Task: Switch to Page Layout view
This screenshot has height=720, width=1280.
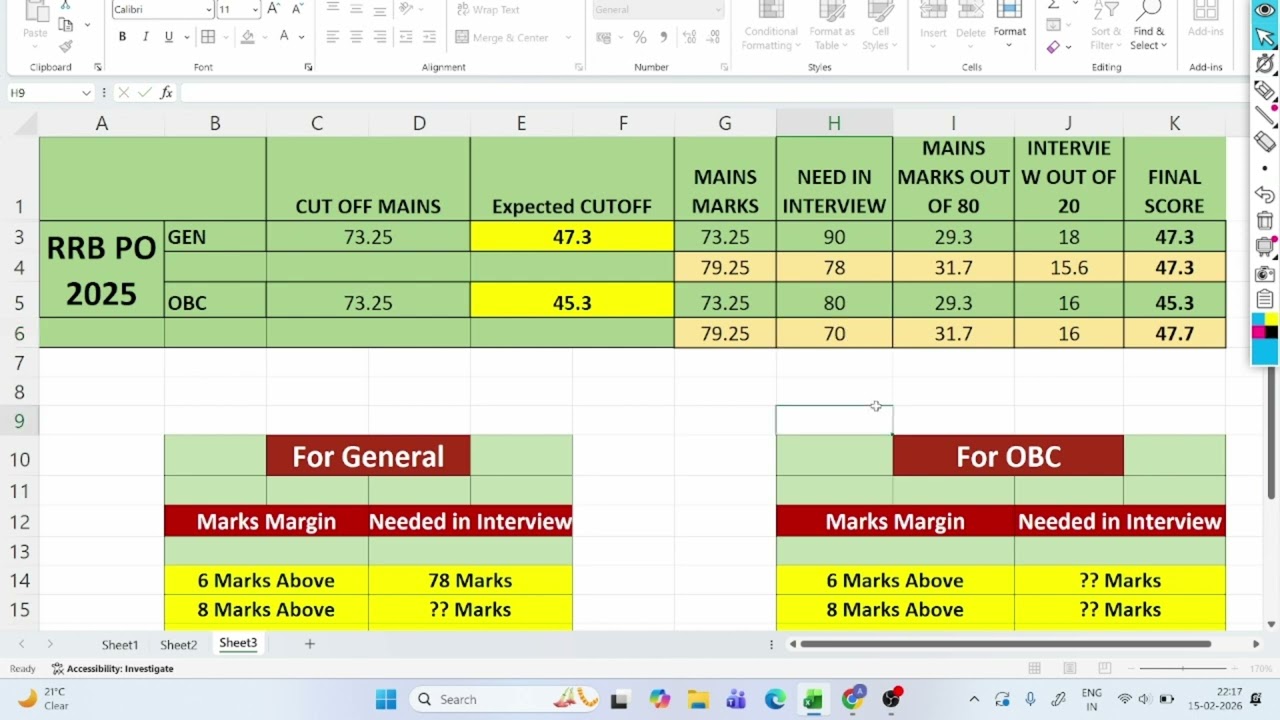Action: [x=1069, y=668]
